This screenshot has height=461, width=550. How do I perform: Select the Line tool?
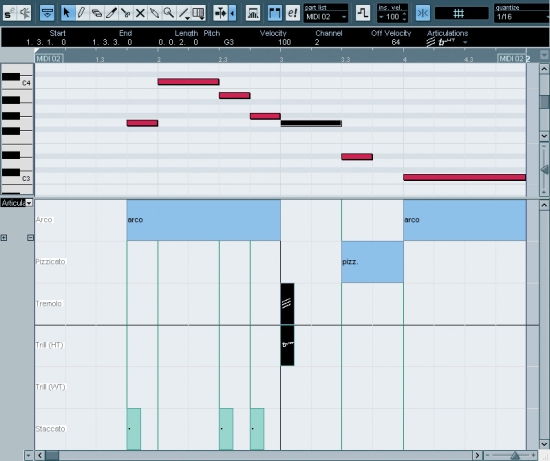point(184,13)
